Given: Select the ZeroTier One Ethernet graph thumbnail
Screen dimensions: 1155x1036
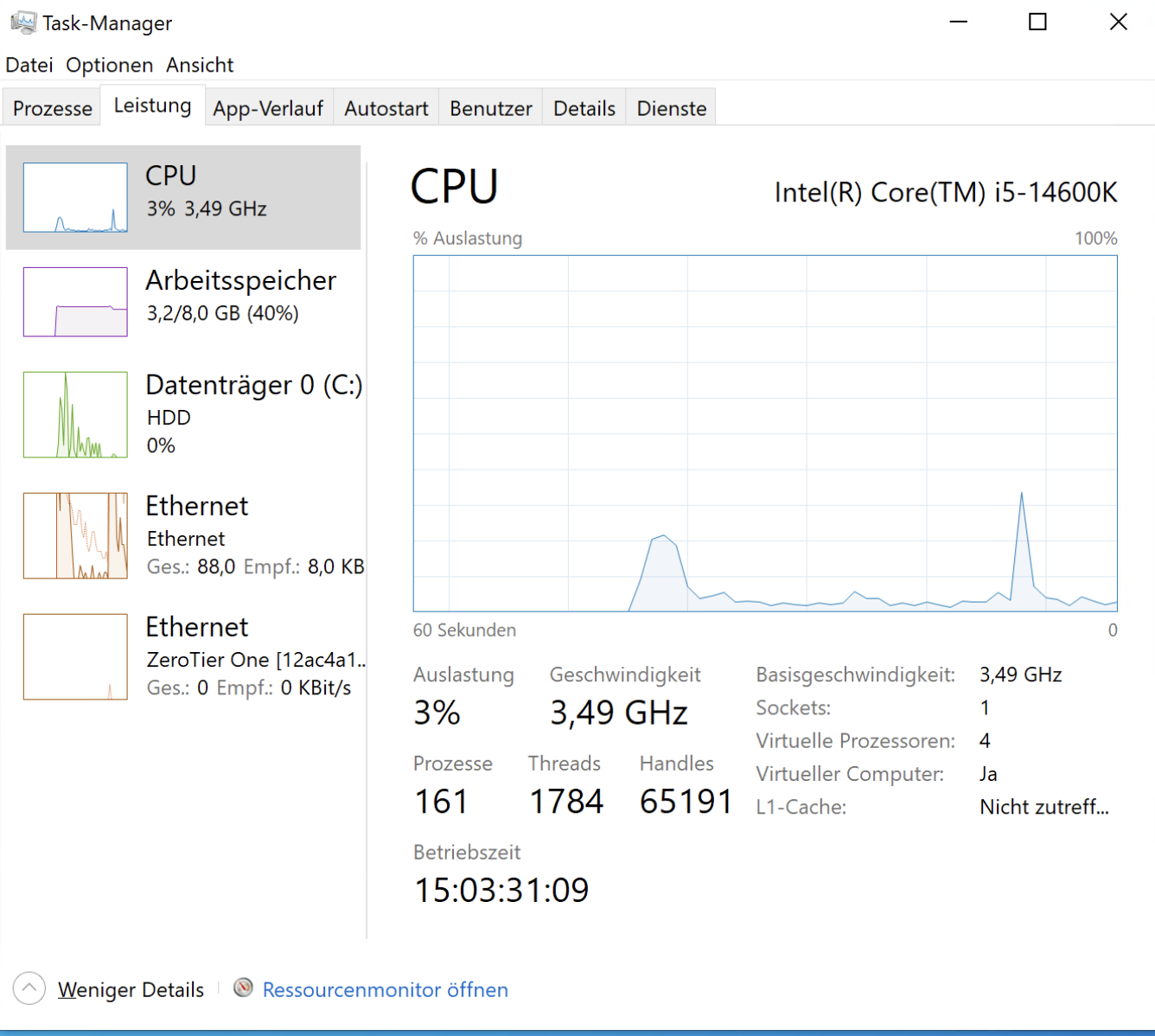Looking at the screenshot, I should tap(75, 656).
